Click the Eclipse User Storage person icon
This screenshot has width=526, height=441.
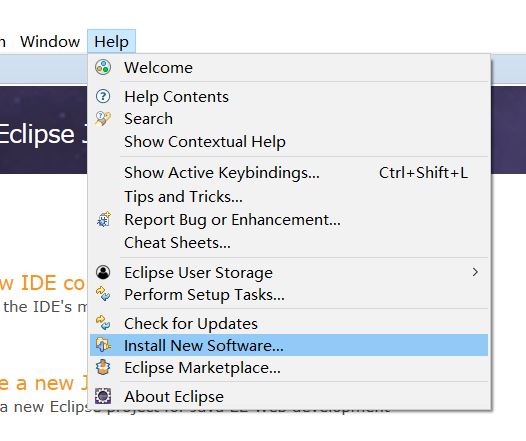coord(103,272)
